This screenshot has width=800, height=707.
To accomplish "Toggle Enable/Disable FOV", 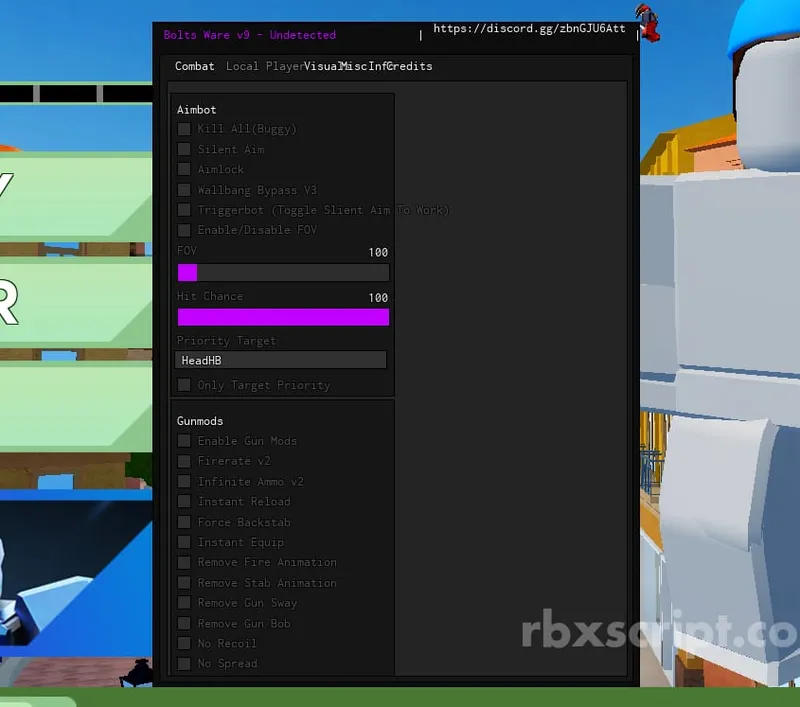I will (184, 229).
